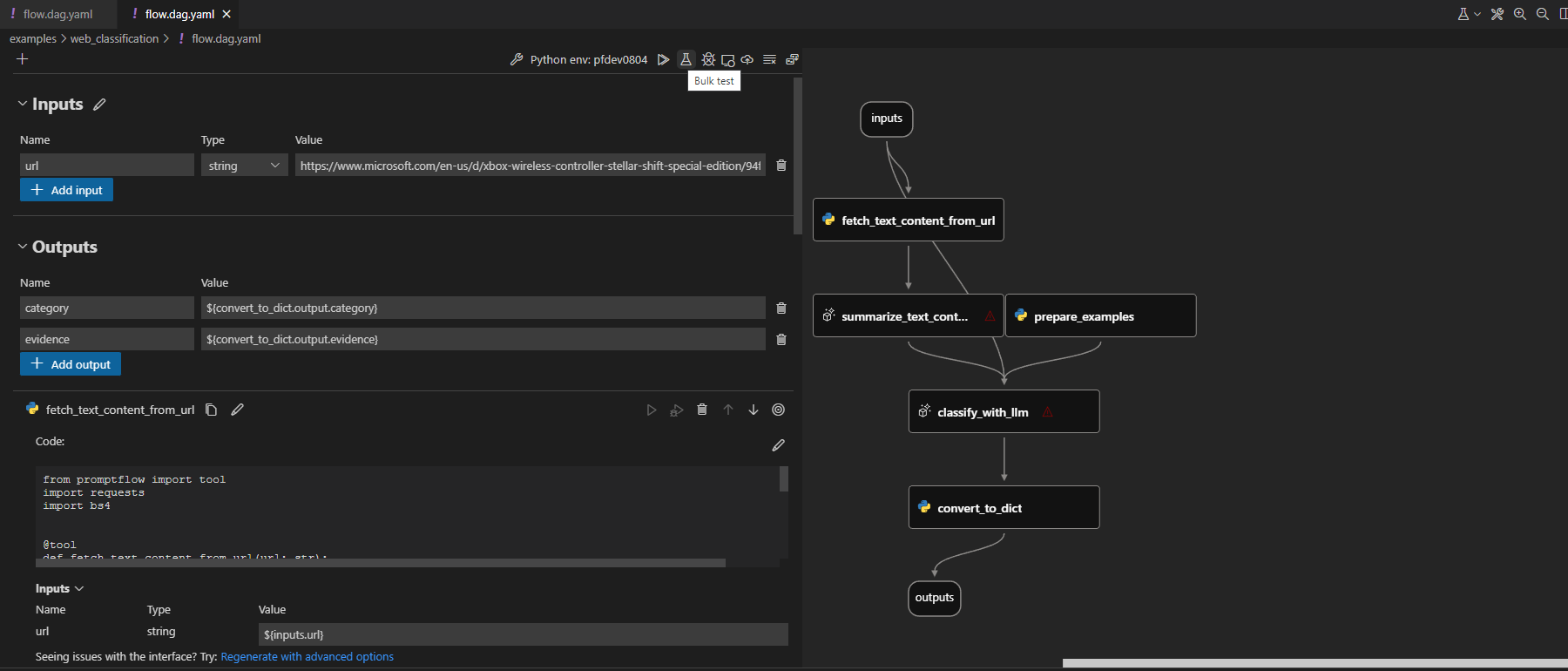Click web_classification in the breadcrumb

coord(114,38)
